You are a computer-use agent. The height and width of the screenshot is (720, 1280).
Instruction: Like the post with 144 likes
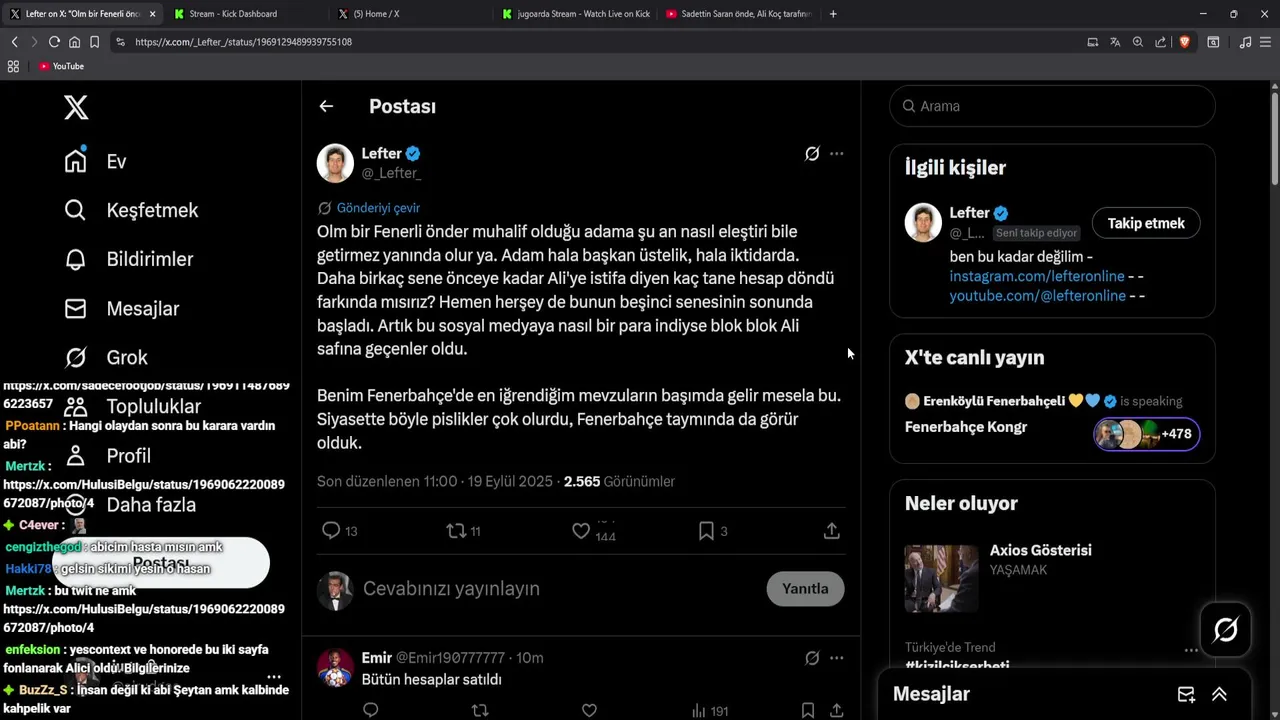click(581, 531)
